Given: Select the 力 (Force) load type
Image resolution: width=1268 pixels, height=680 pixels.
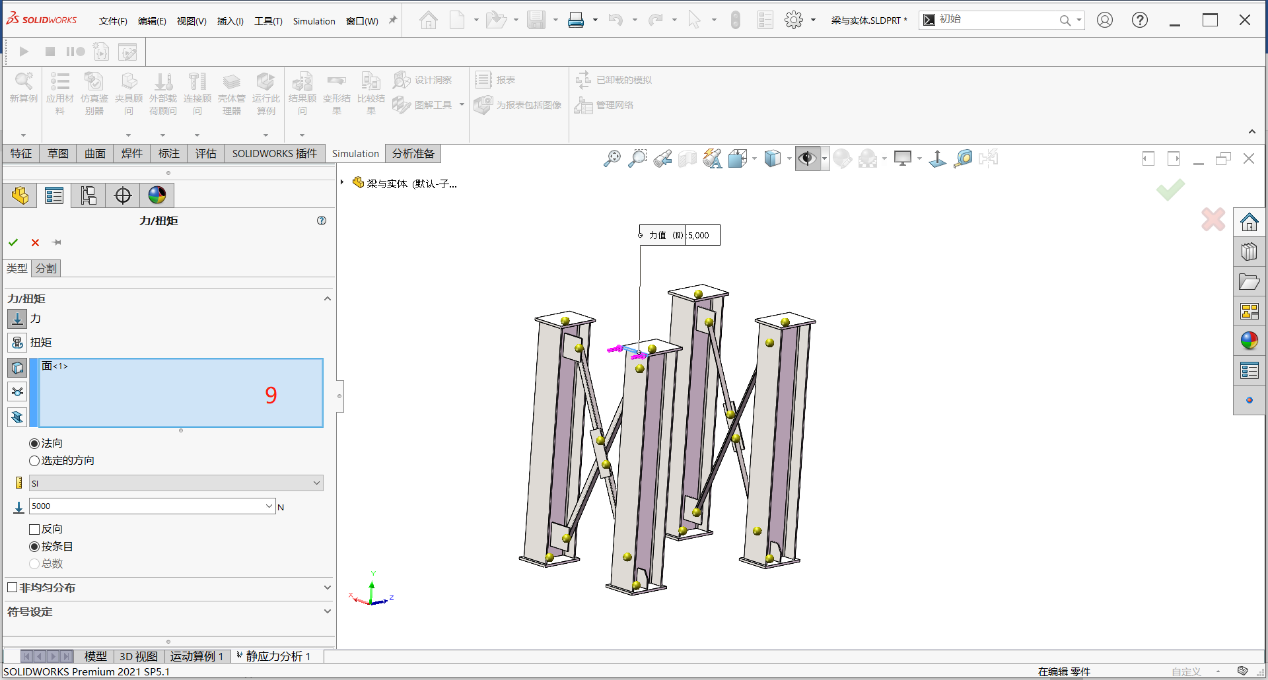Looking at the screenshot, I should [18, 319].
